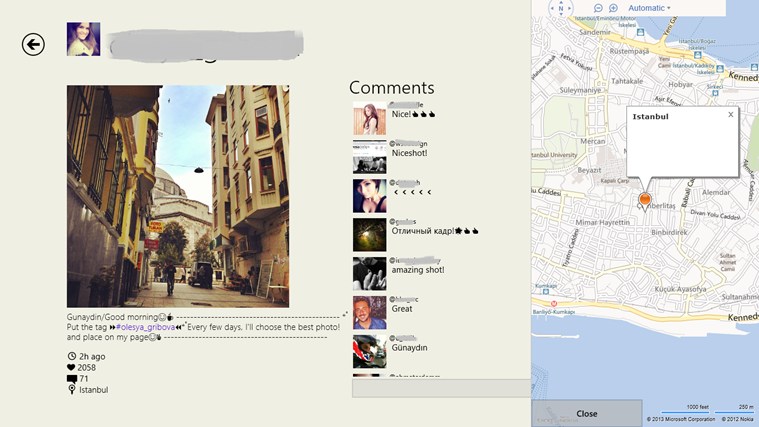Open the Istanbul street photo
Image resolution: width=759 pixels, height=427 pixels.
tap(178, 196)
